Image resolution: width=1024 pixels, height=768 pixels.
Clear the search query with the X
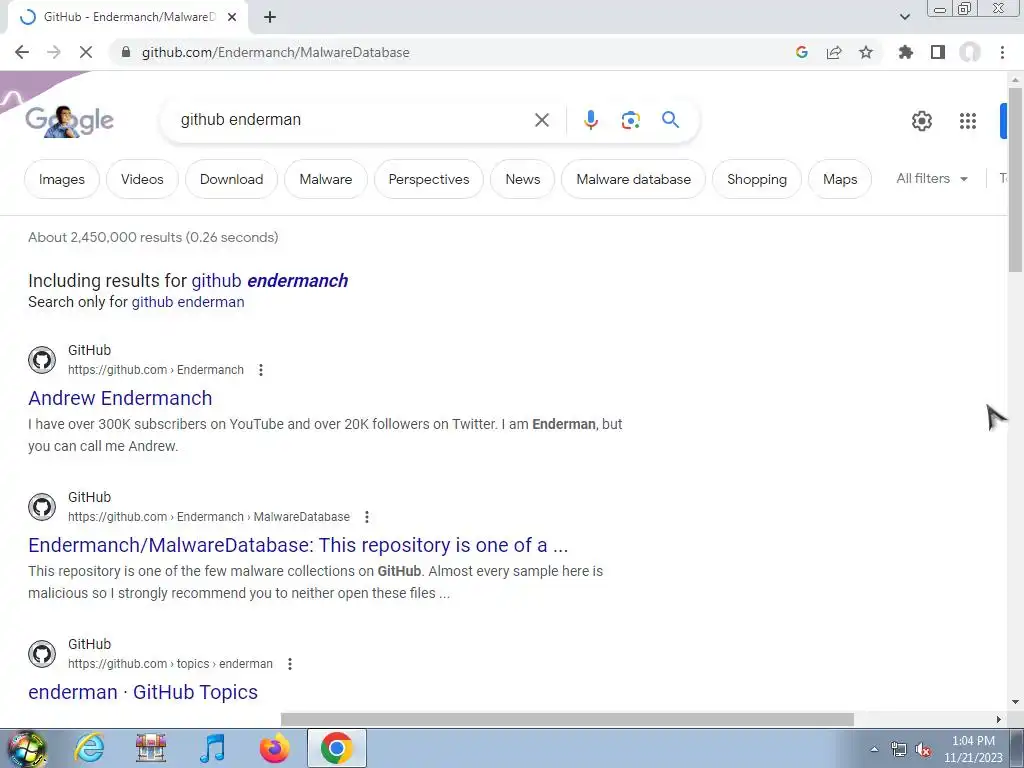[x=541, y=120]
